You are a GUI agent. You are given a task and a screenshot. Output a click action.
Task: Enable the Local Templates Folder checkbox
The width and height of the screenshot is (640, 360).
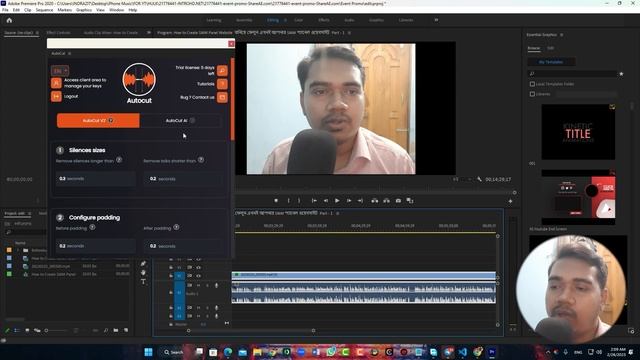point(532,84)
